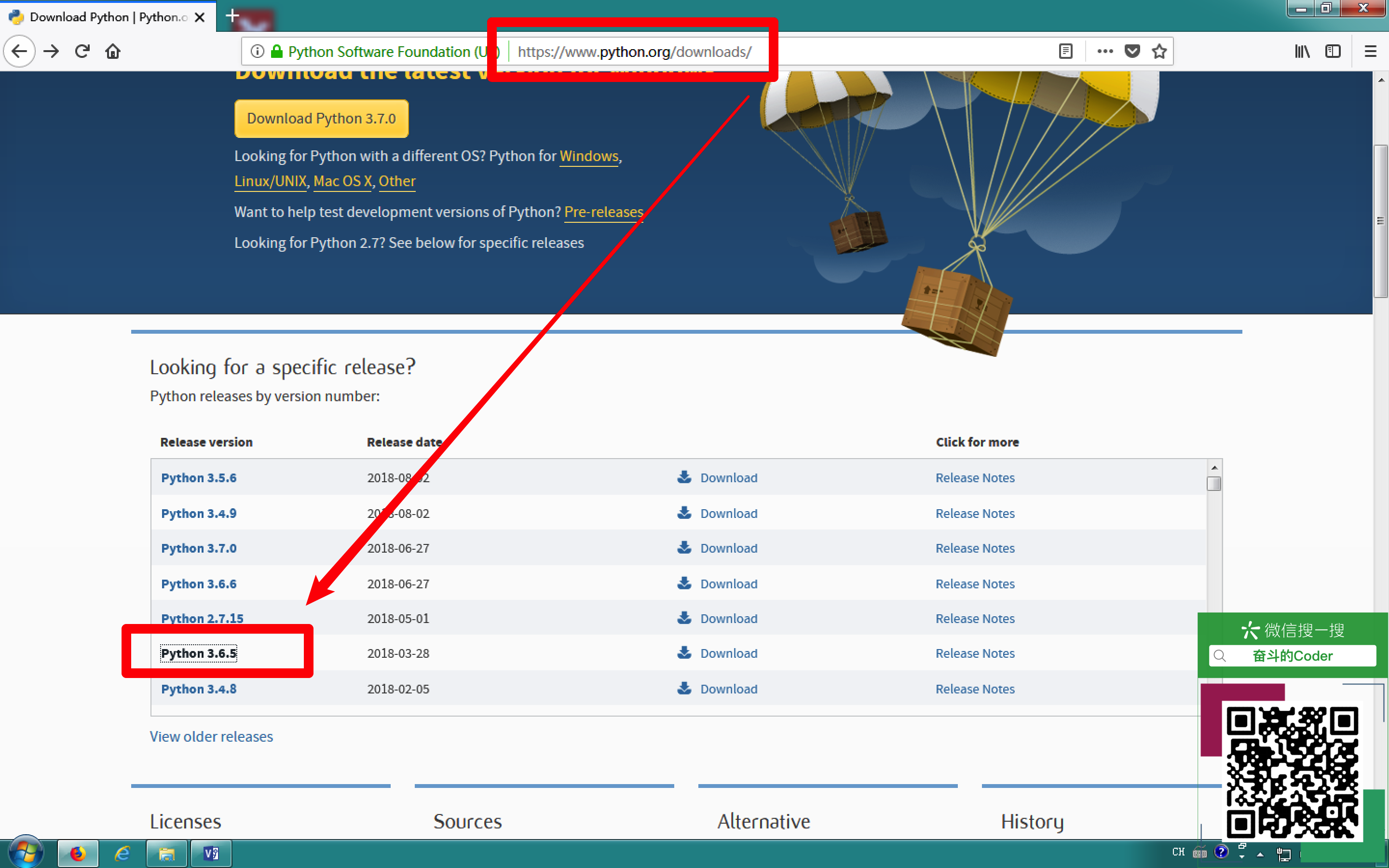Open Release Notes for Python 3.6.5
This screenshot has width=1389, height=868.
(975, 653)
